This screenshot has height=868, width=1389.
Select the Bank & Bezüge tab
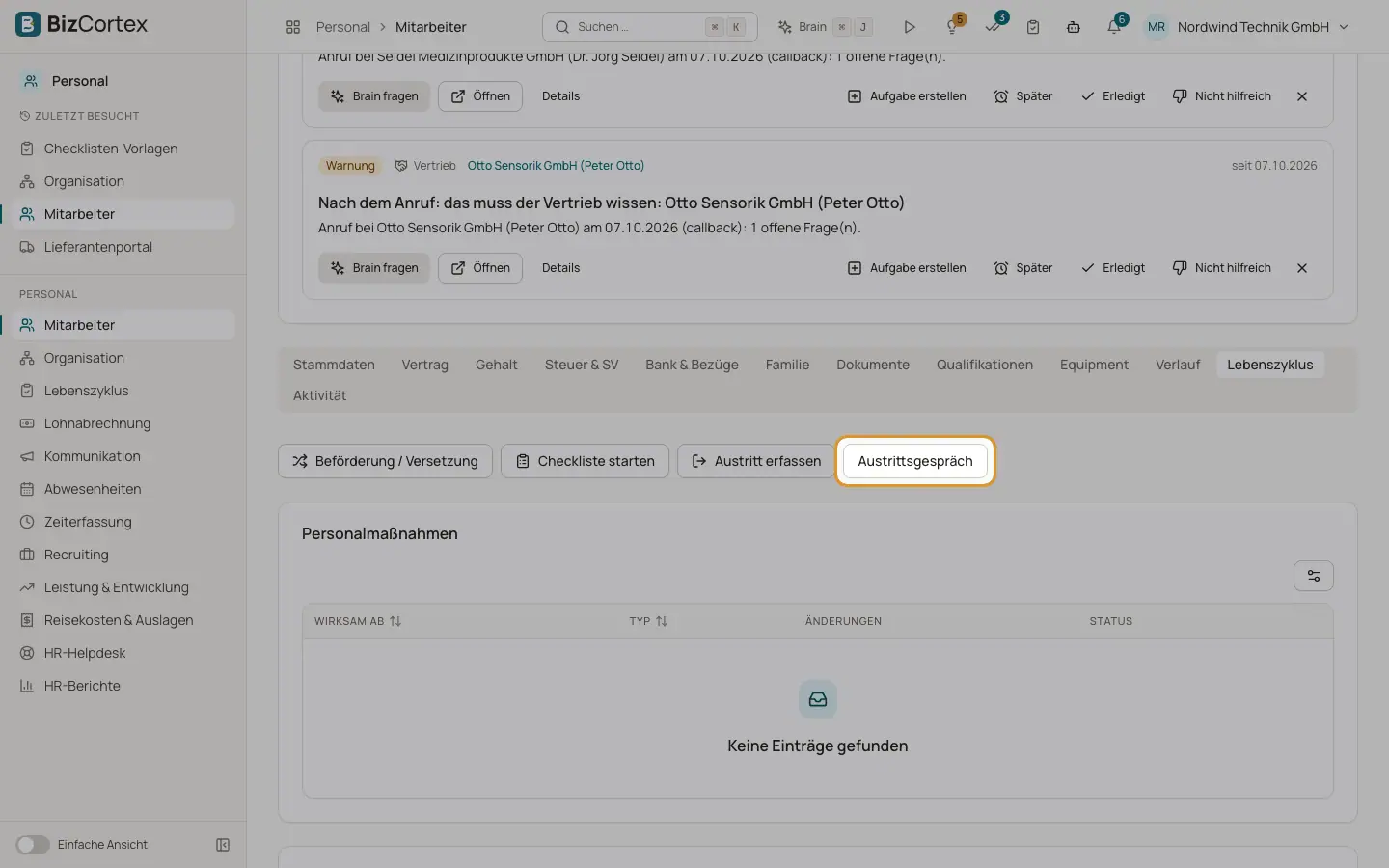[x=692, y=365]
